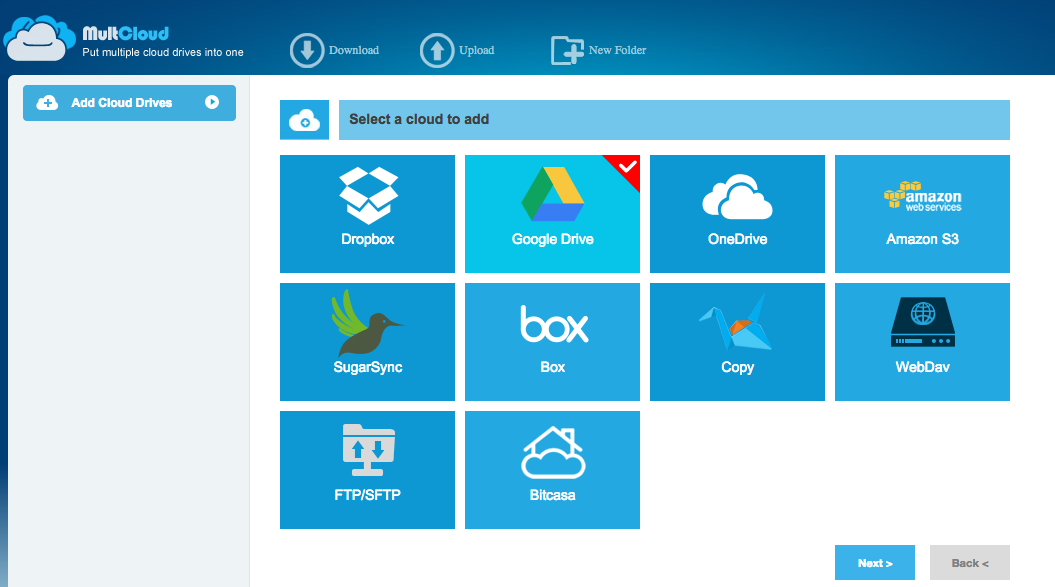Click the Download toolbar button
The width and height of the screenshot is (1055, 587).
[x=335, y=50]
